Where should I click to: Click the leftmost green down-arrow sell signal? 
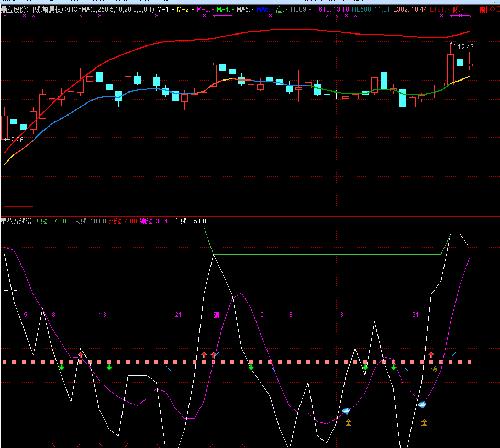pos(61,367)
